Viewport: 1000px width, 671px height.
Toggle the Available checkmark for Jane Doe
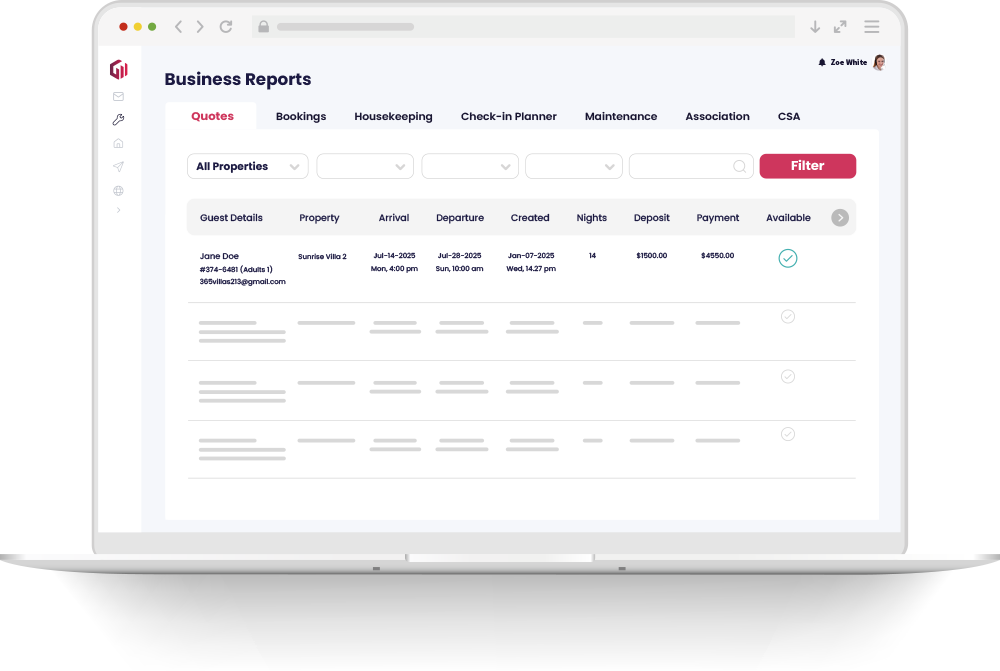coord(788,258)
